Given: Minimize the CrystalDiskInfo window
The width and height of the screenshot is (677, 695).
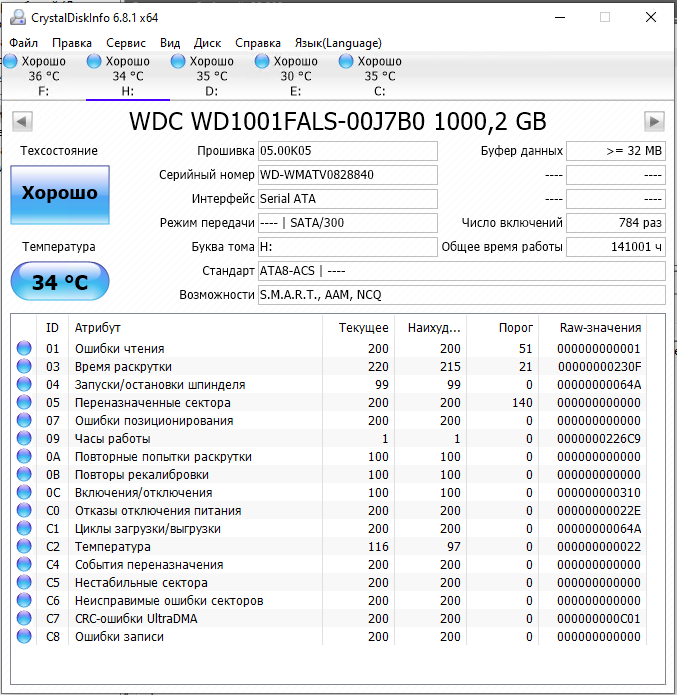Looking at the screenshot, I should point(560,17).
